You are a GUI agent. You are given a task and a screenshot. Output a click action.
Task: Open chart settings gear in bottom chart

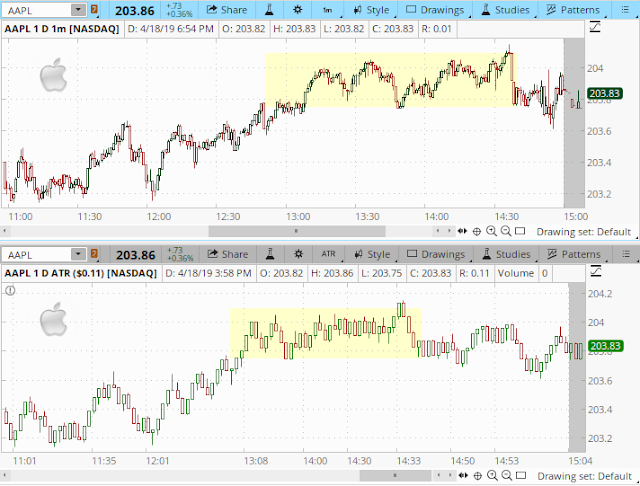298,255
